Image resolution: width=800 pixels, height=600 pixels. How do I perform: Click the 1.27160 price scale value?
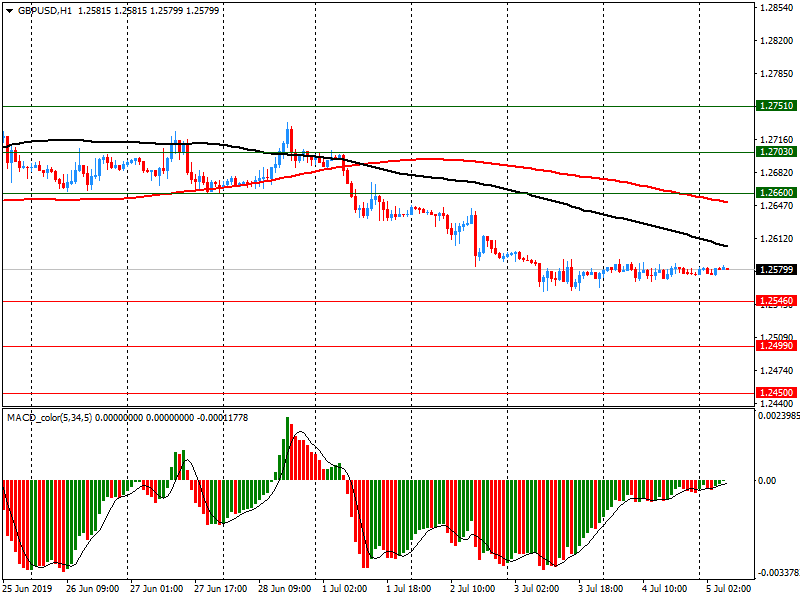(777, 139)
